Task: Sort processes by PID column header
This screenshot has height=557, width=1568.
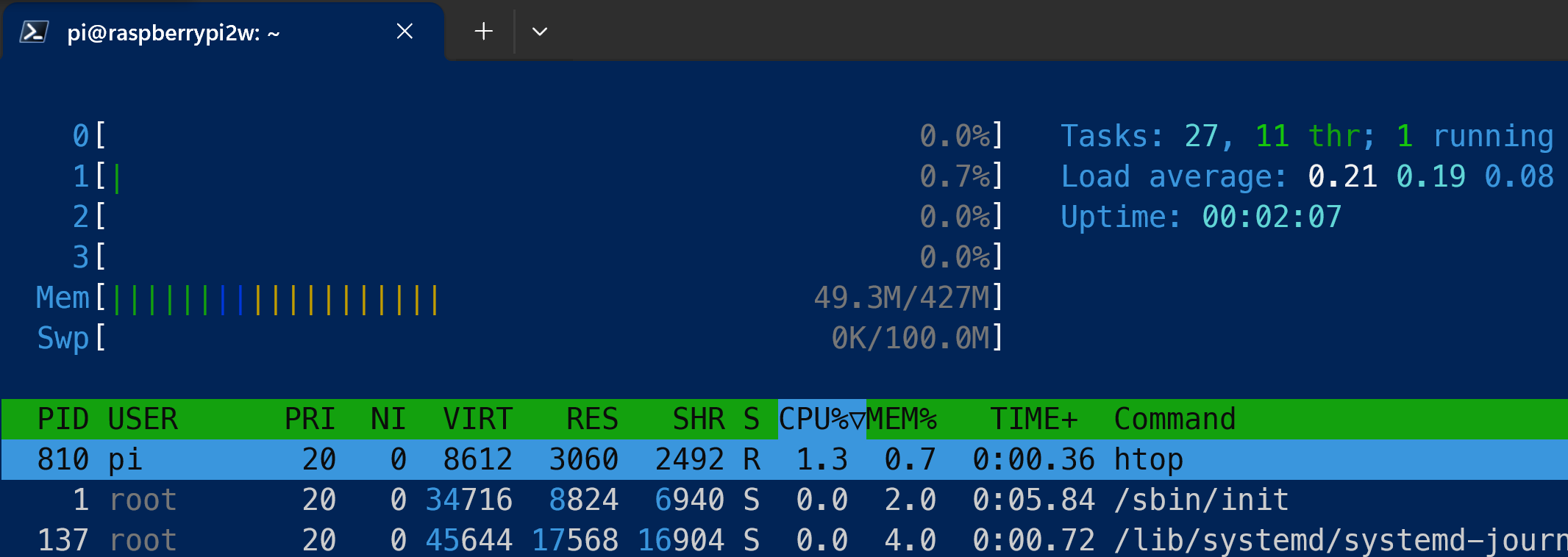Action: coord(63,419)
